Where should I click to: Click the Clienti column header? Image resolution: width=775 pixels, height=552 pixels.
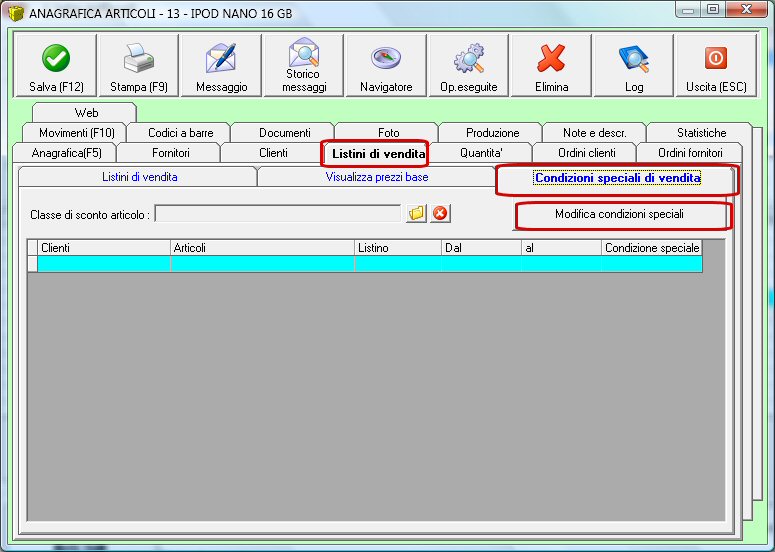[x=104, y=248]
